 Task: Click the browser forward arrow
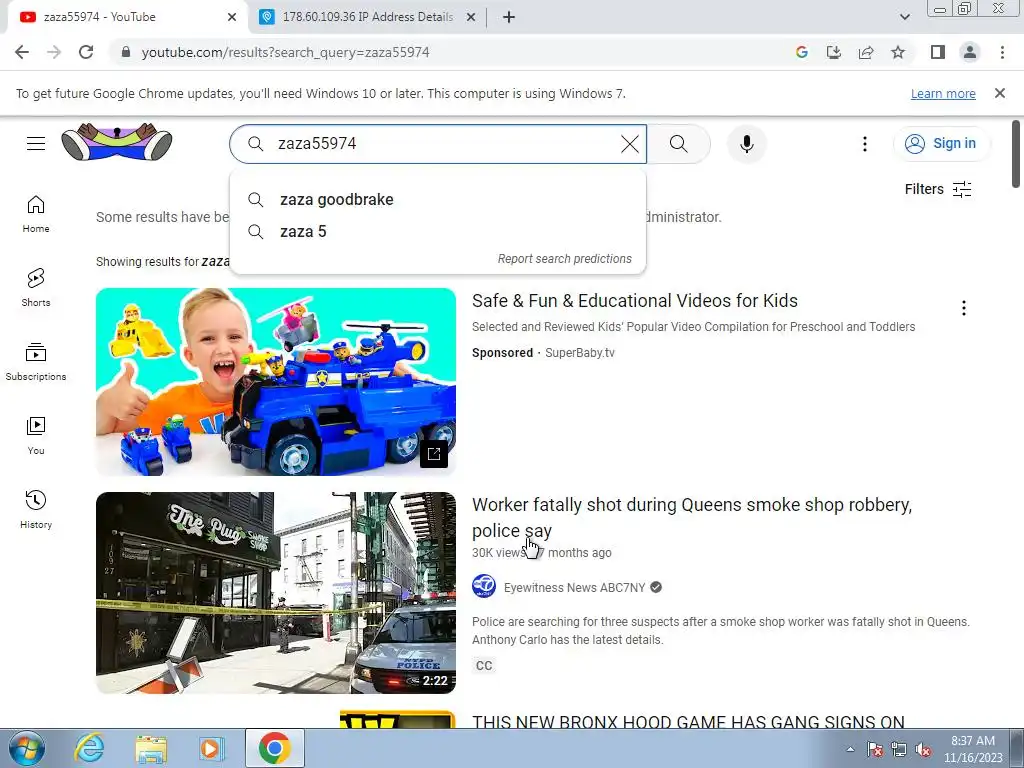54,52
